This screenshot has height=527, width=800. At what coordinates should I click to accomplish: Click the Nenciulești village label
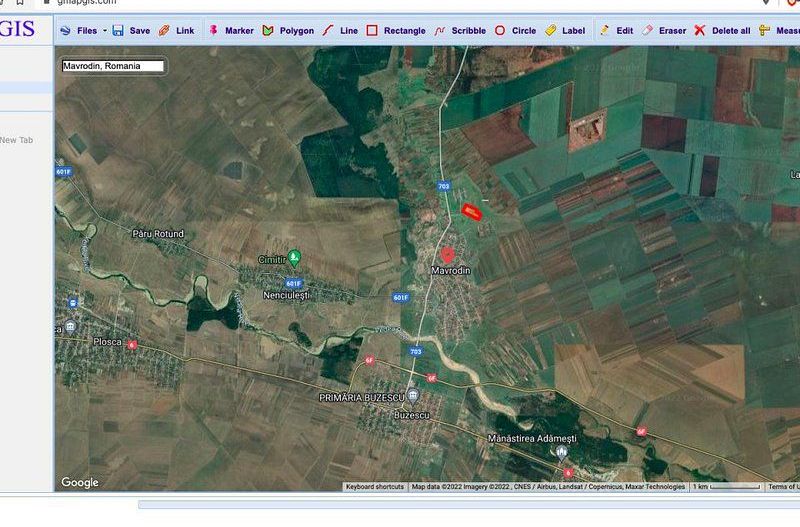[286, 295]
